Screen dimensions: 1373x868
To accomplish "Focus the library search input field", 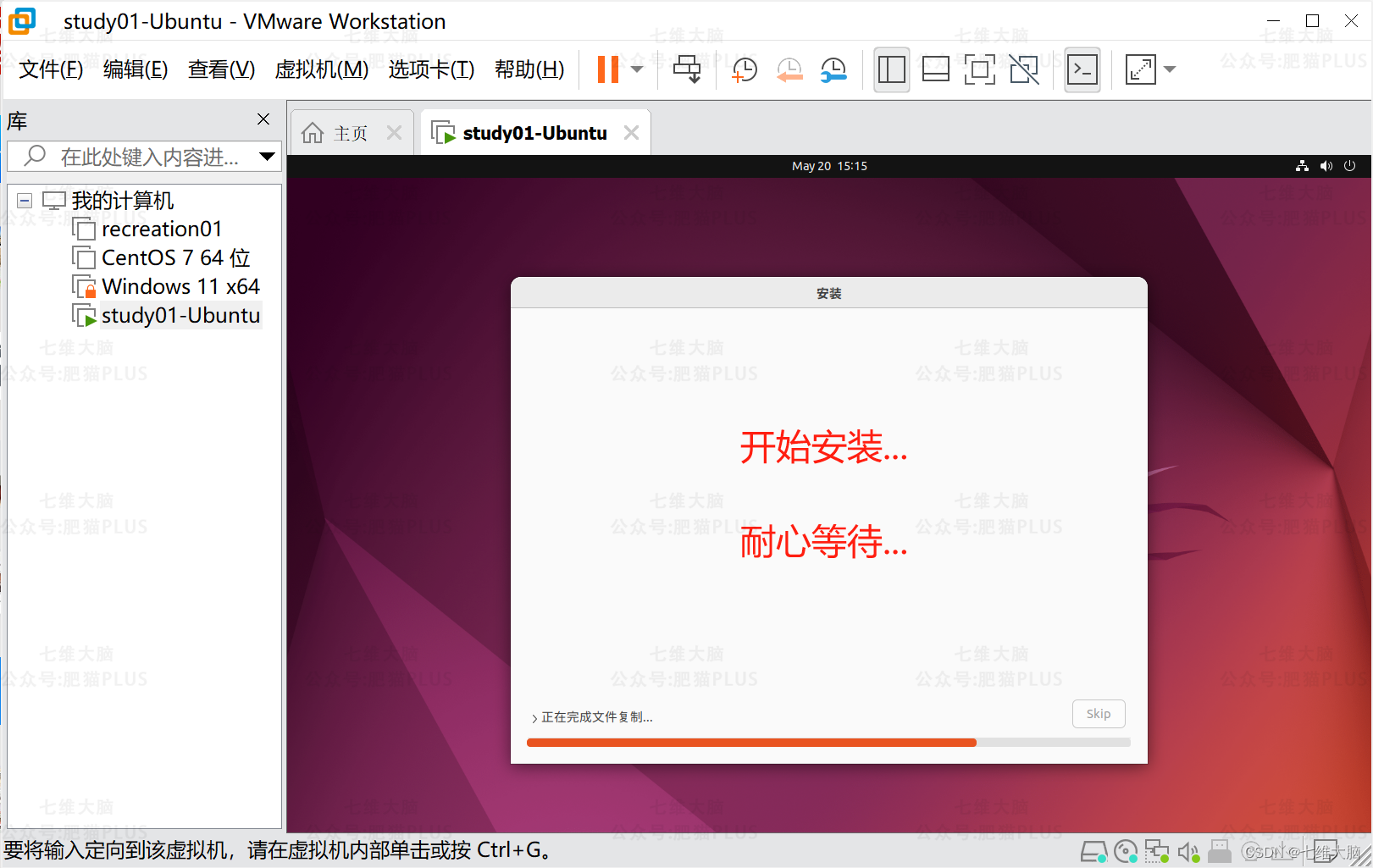I will point(148,157).
